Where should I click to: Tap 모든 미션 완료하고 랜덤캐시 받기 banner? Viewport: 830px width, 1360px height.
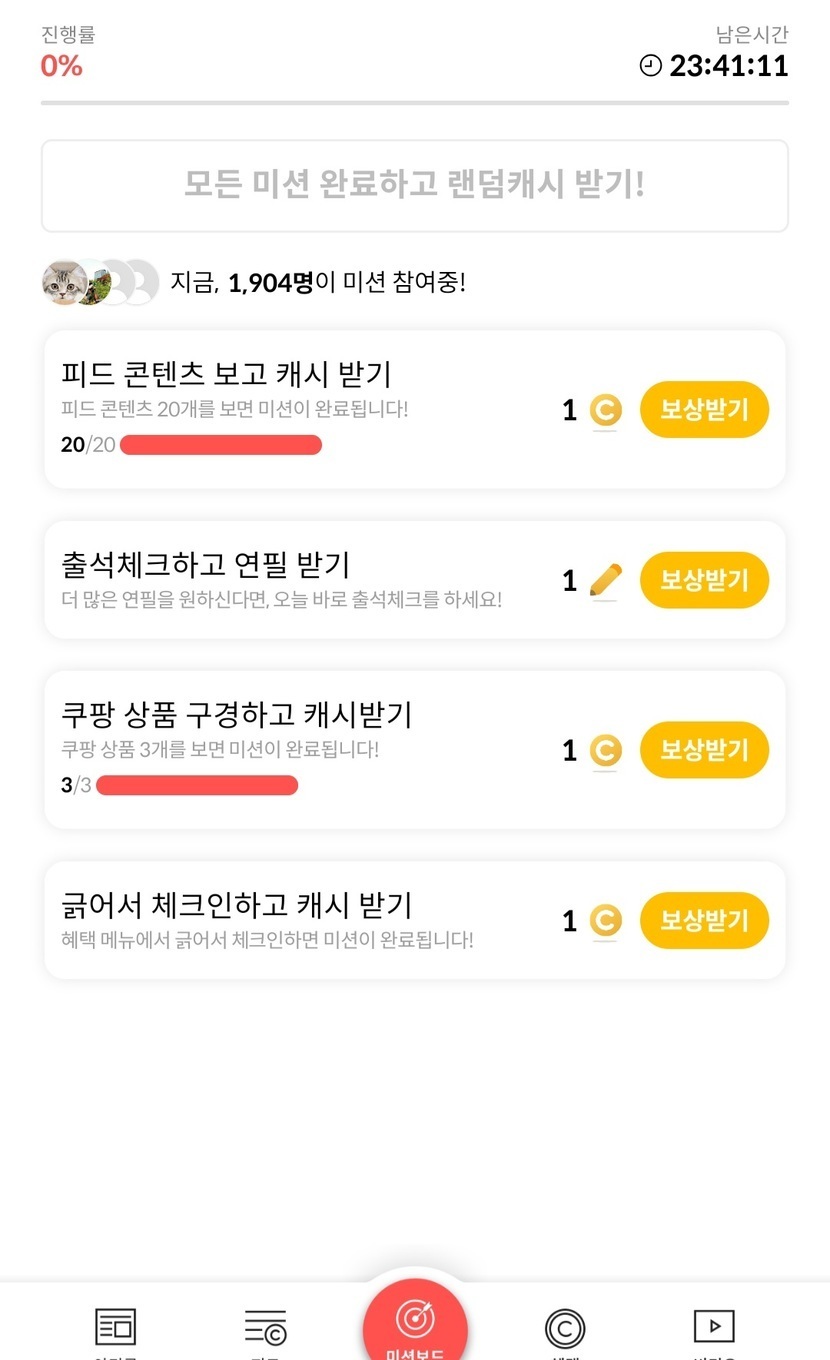[x=415, y=186]
